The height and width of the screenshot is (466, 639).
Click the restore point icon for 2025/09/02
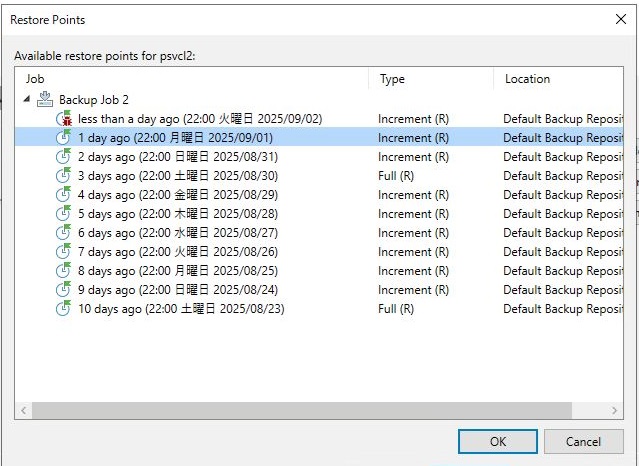[63, 119]
